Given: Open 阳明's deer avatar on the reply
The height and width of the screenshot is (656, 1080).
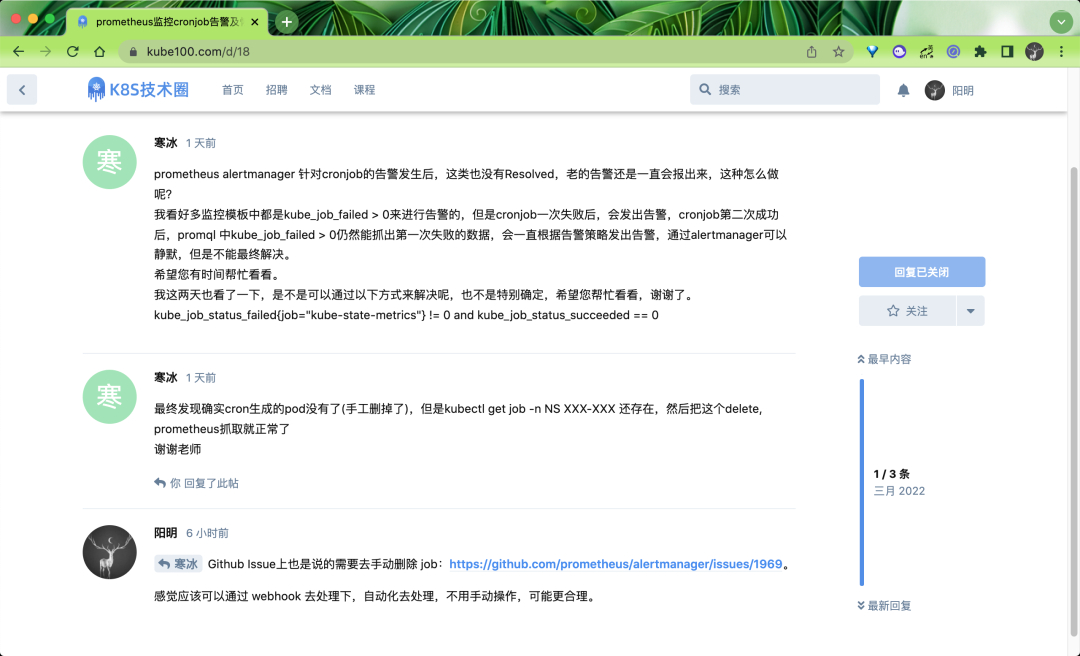Looking at the screenshot, I should click(110, 552).
